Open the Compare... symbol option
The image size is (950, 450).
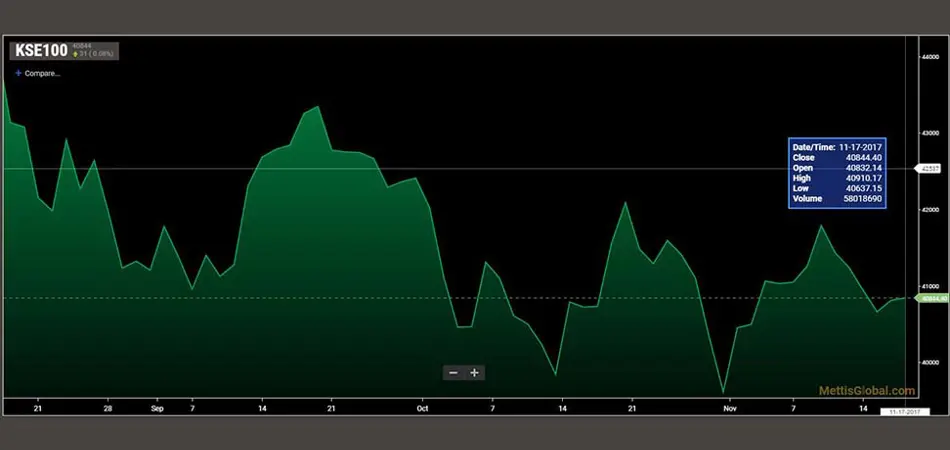pyautogui.click(x=42, y=73)
